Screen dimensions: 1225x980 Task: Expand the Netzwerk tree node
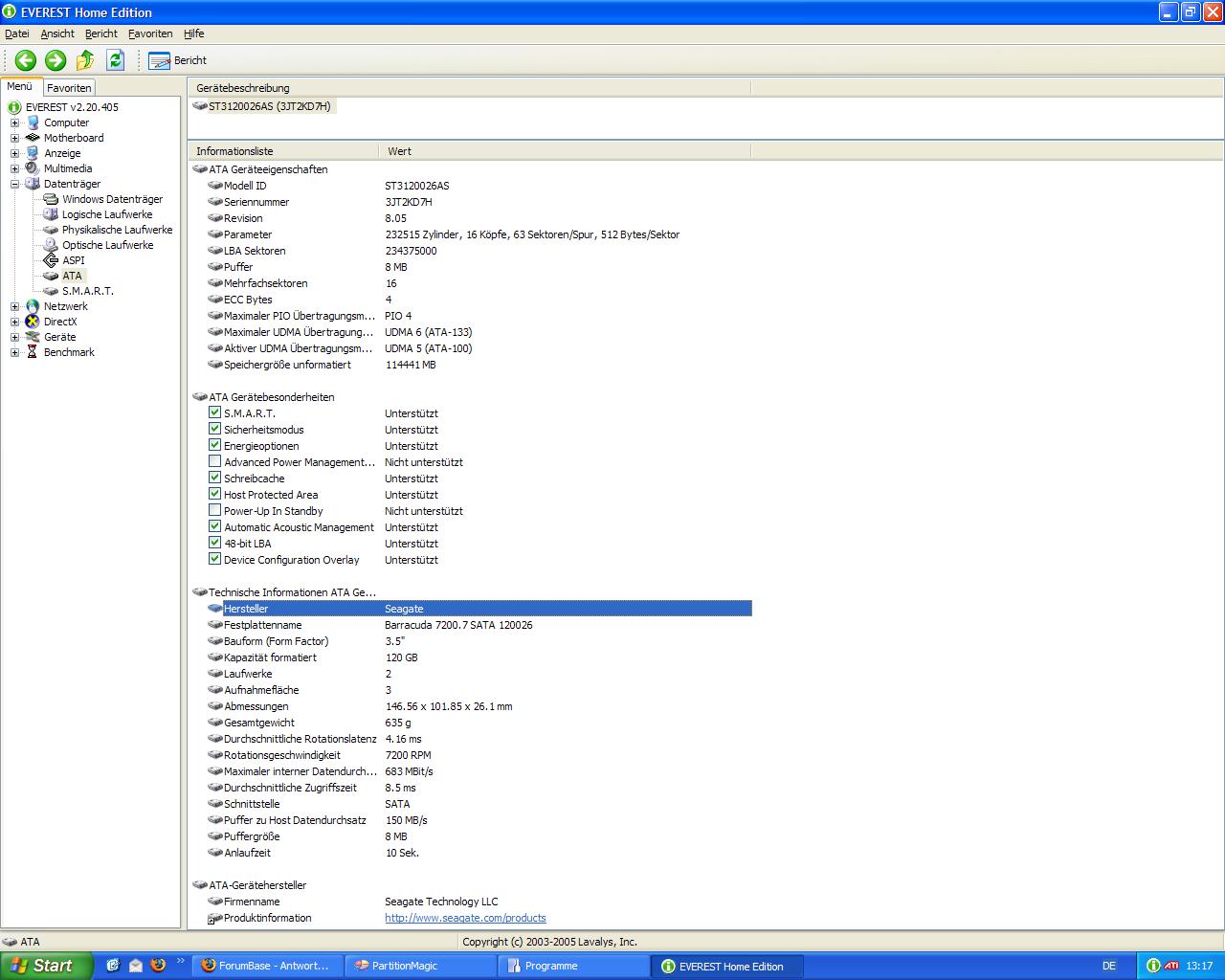pos(14,306)
